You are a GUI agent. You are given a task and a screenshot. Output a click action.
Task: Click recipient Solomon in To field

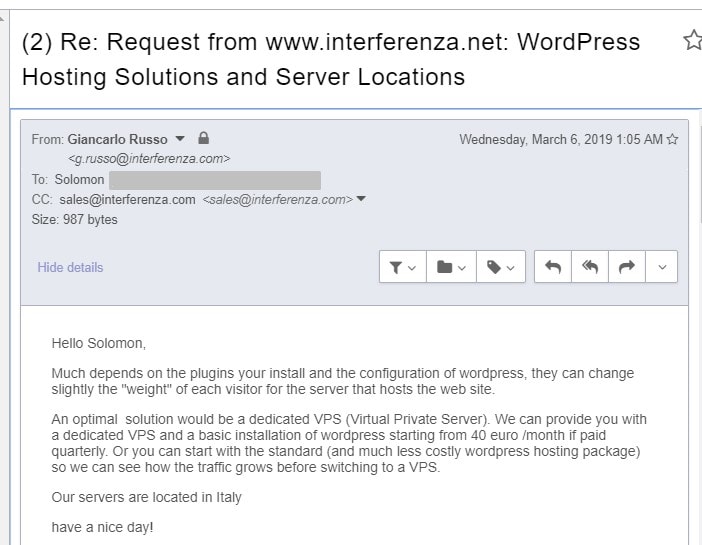point(79,180)
